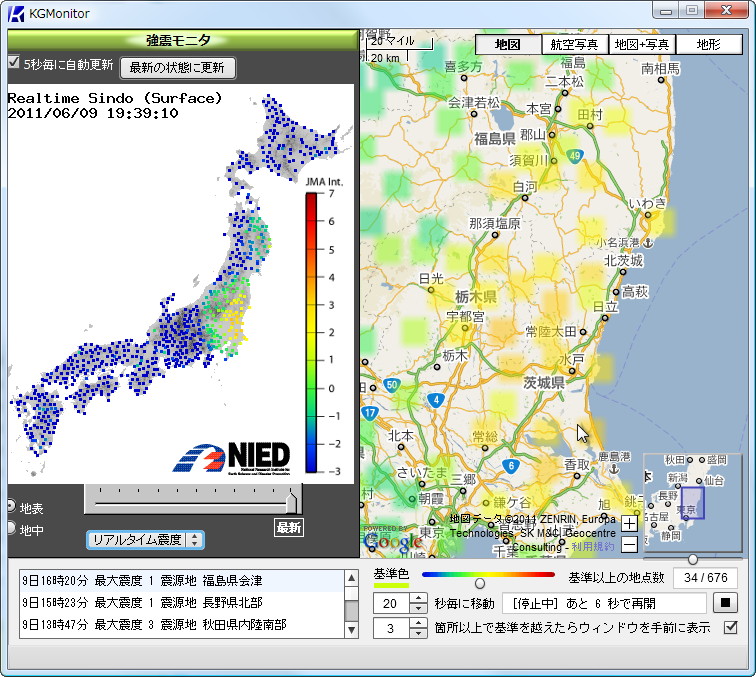Switch map to 地図 view
Screen dimensions: 756x677
tap(508, 44)
